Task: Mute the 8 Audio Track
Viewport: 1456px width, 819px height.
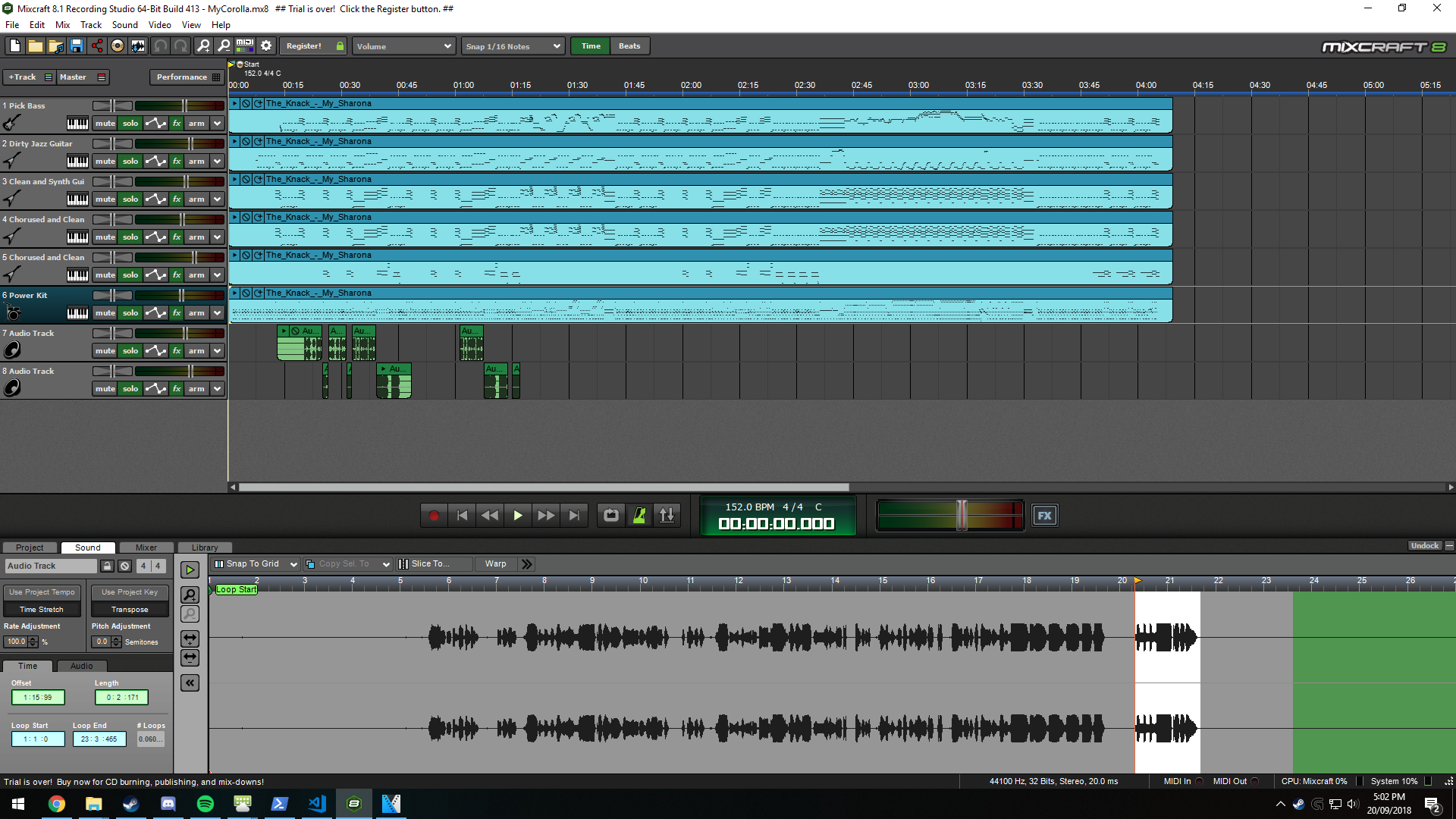Action: [x=105, y=389]
